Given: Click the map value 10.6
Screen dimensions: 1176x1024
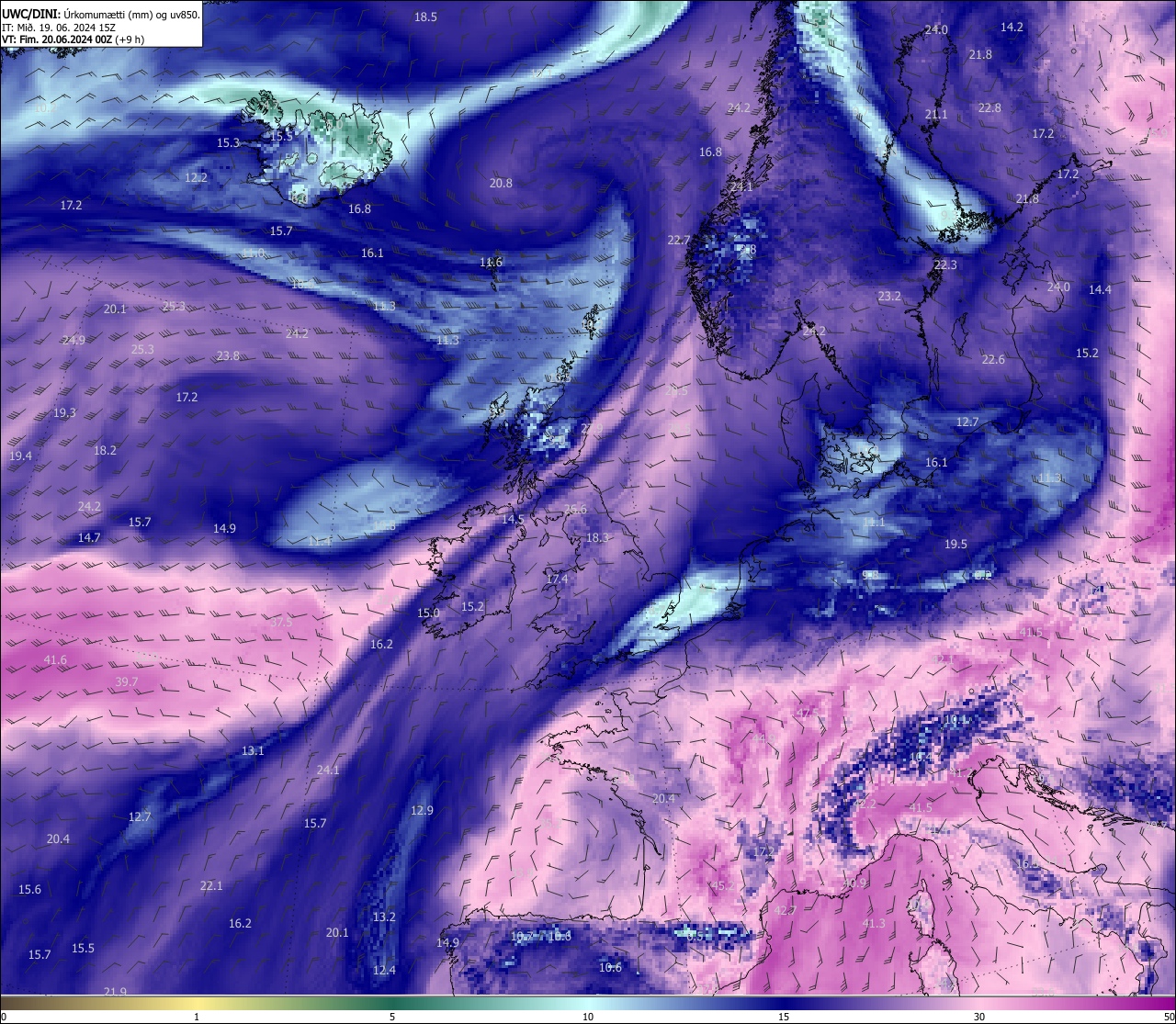Looking at the screenshot, I should coord(610,967).
